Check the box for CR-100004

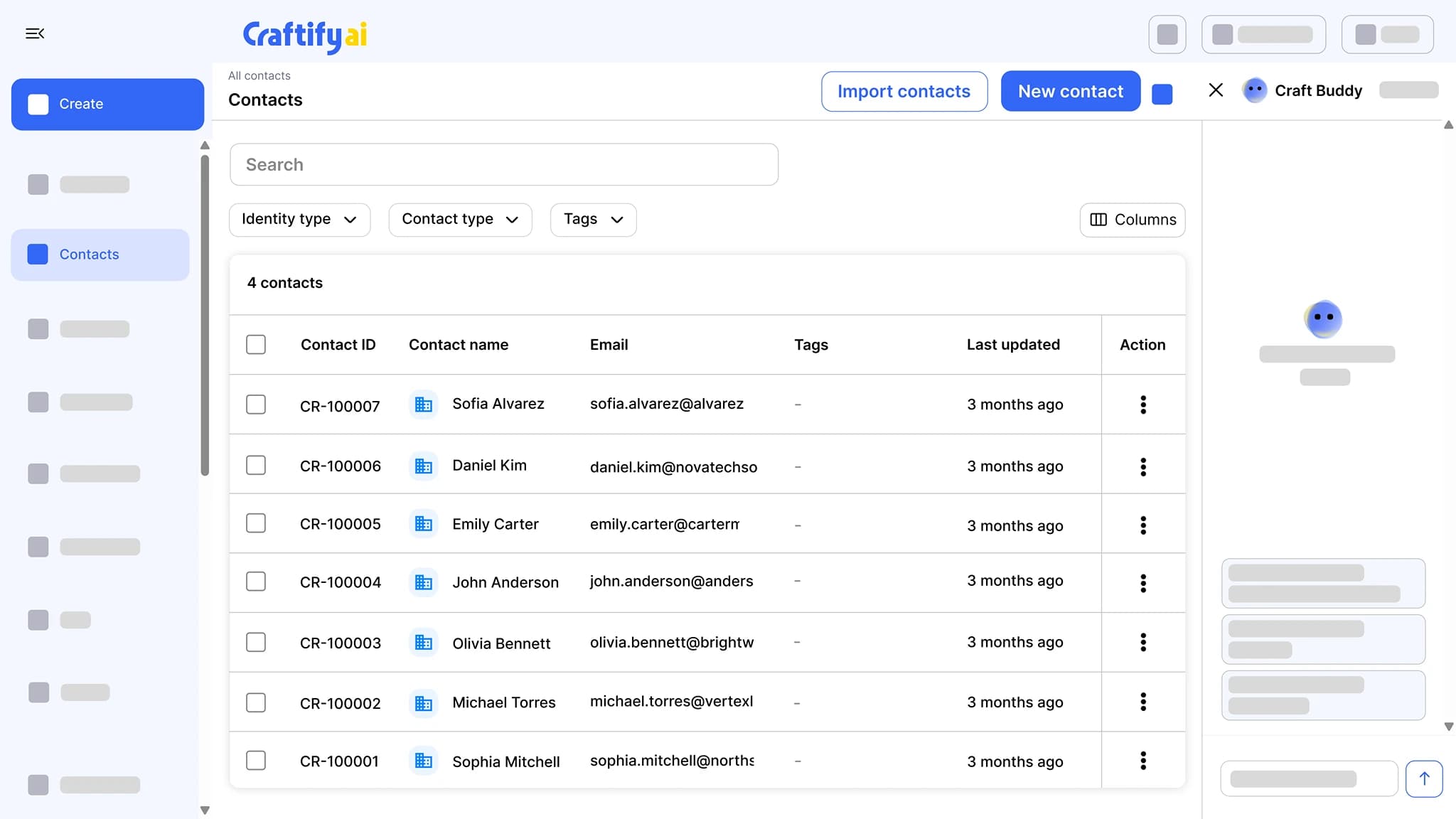click(256, 582)
